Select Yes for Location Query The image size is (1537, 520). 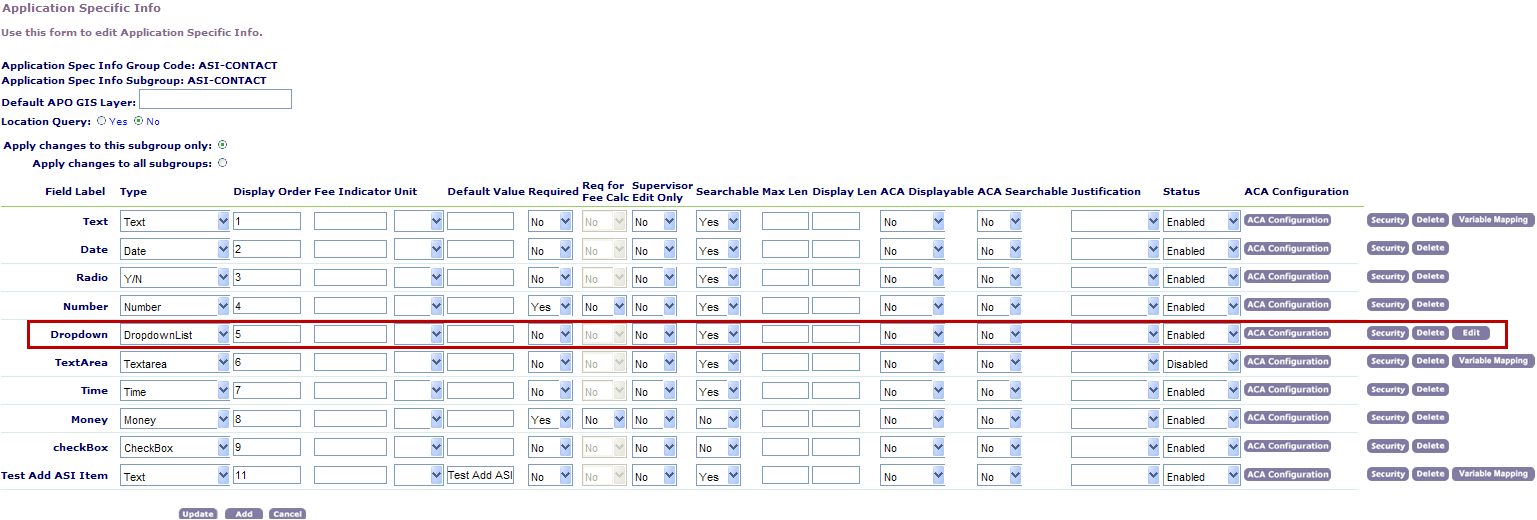pyautogui.click(x=101, y=121)
